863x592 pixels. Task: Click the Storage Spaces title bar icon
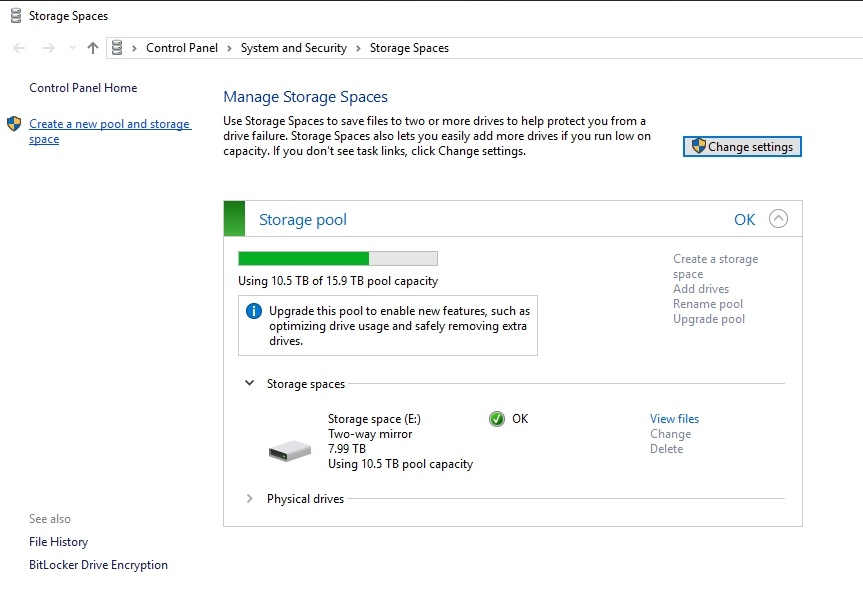(16, 16)
